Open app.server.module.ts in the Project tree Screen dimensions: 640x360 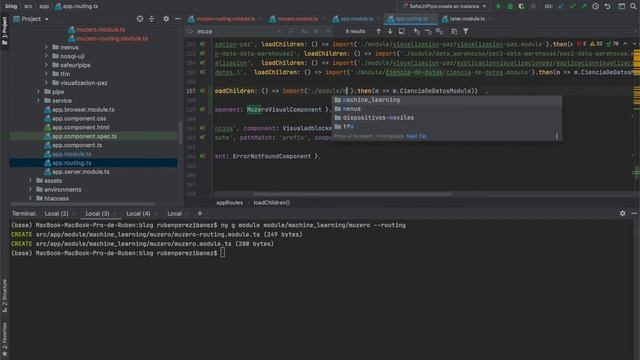coord(80,172)
